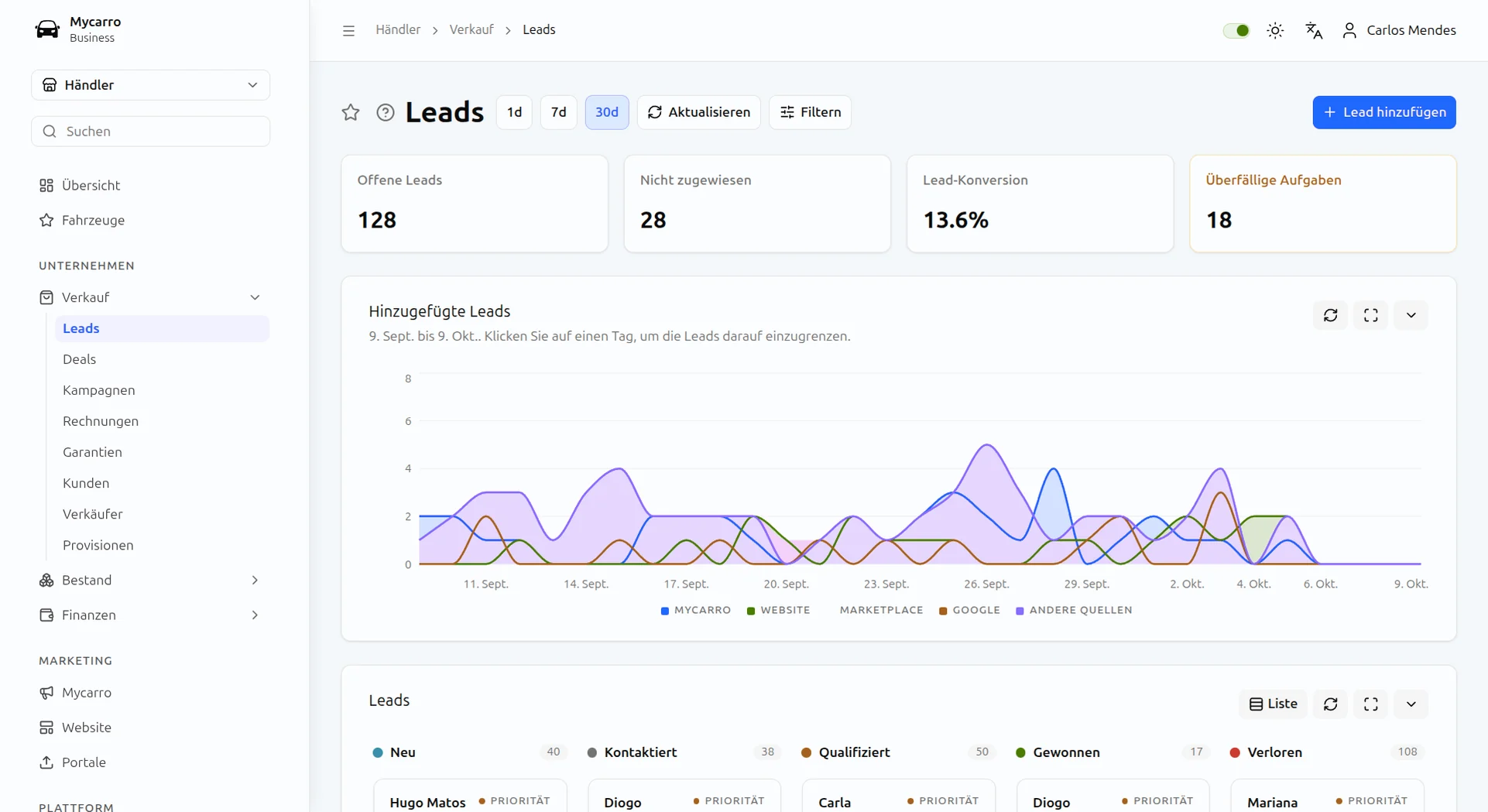Open the help question-mark icon

(386, 112)
